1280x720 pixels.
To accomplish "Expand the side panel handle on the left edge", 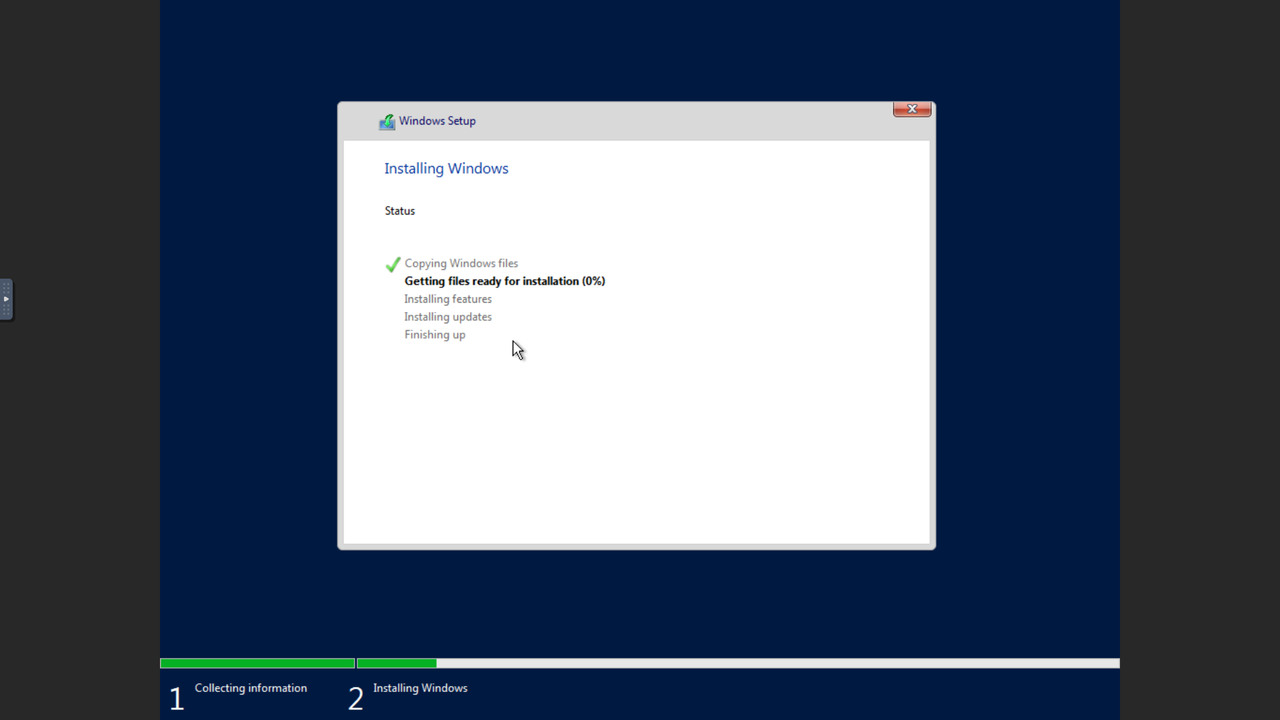I will 6,299.
